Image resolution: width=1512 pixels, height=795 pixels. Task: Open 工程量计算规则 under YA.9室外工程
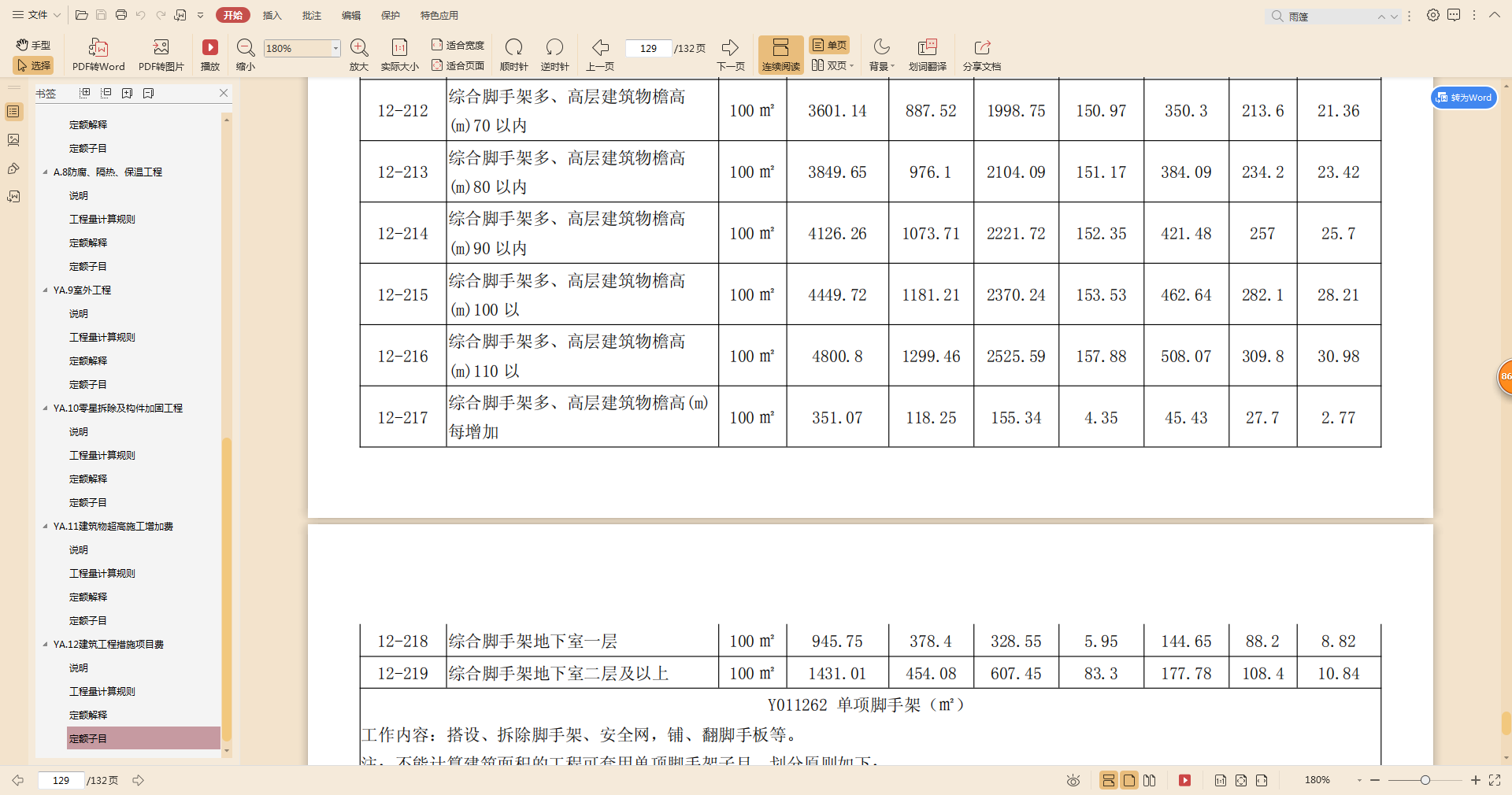click(102, 337)
